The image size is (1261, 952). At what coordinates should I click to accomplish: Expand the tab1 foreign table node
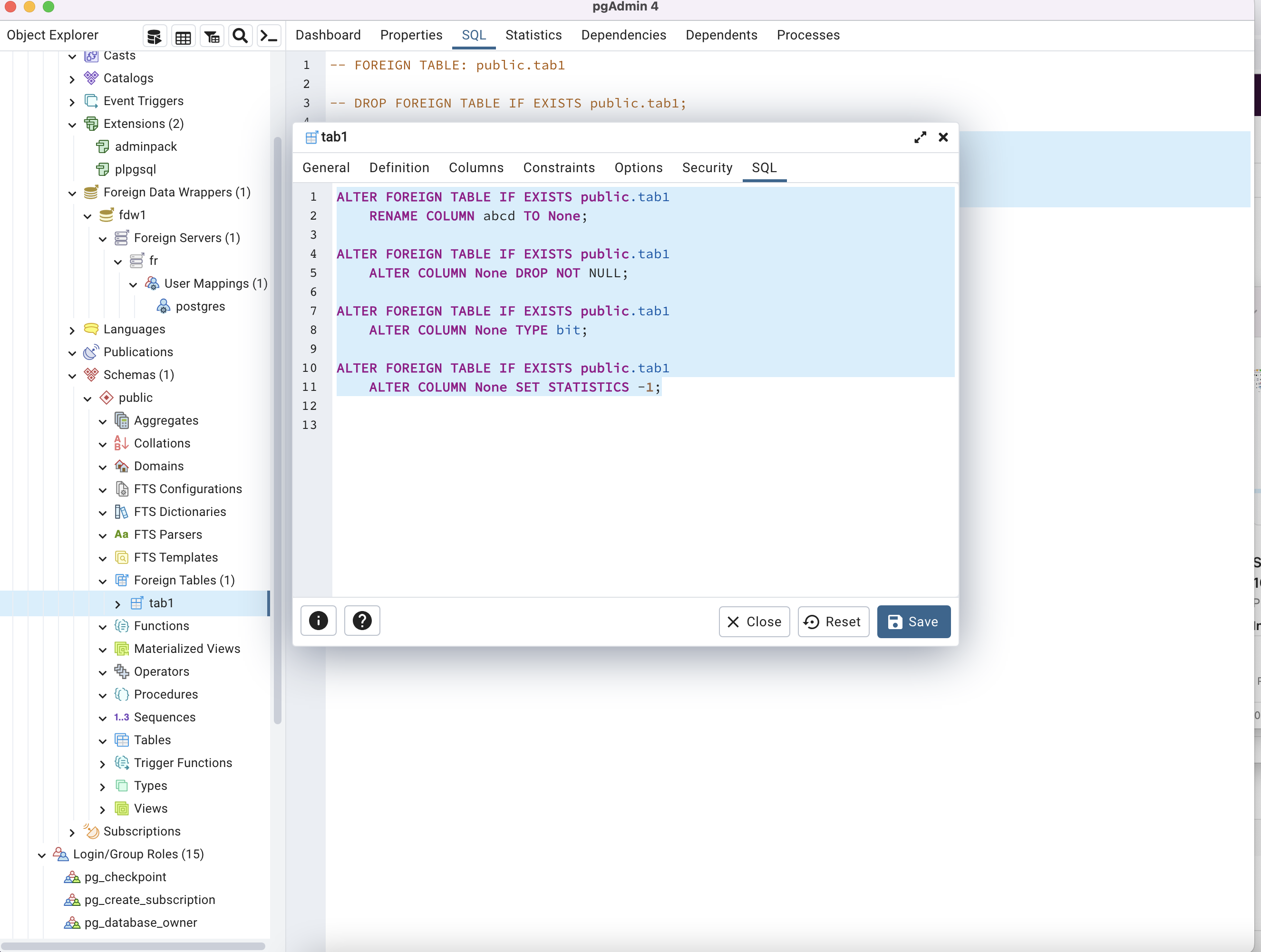coord(118,604)
